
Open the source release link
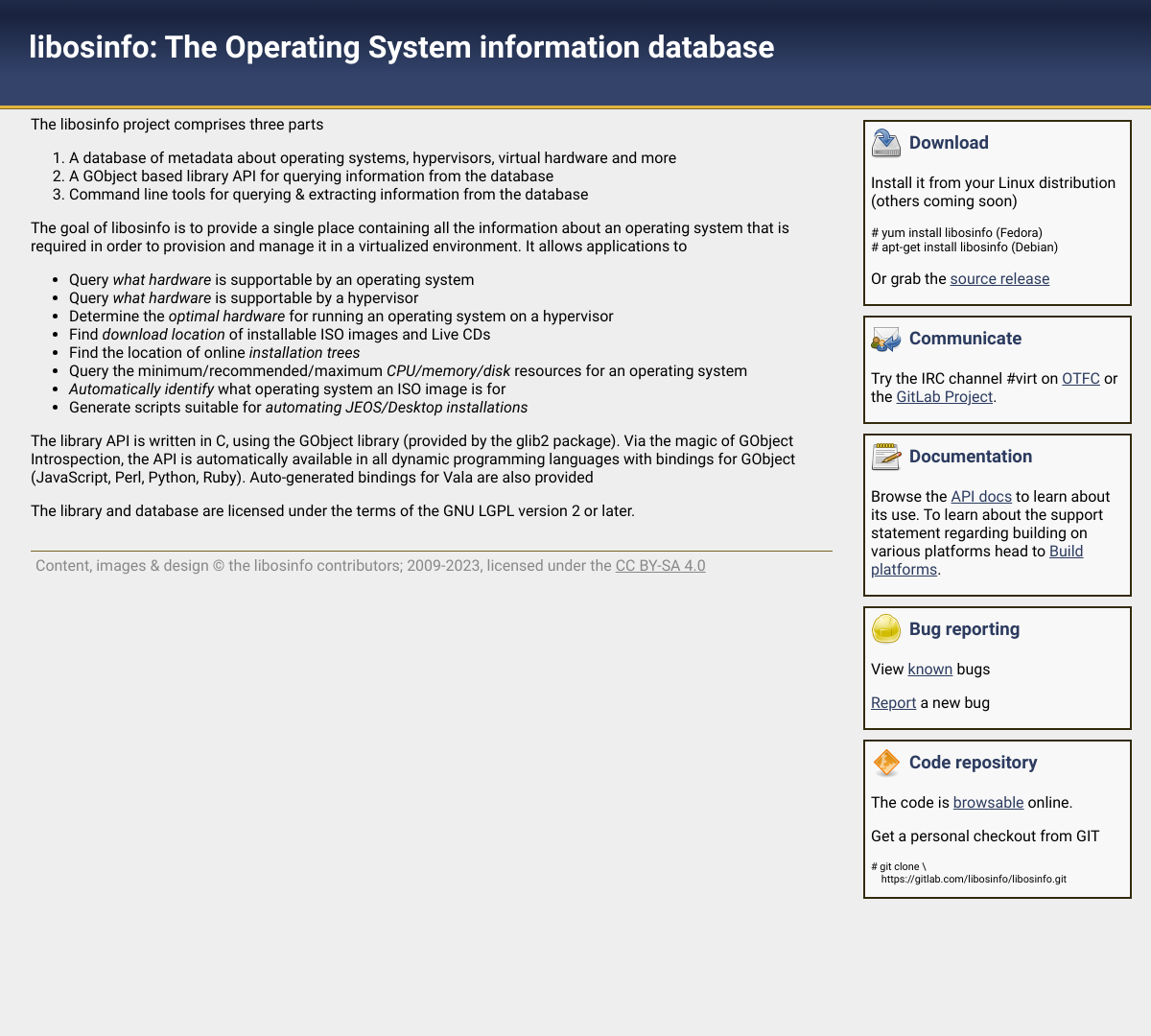[x=999, y=279]
